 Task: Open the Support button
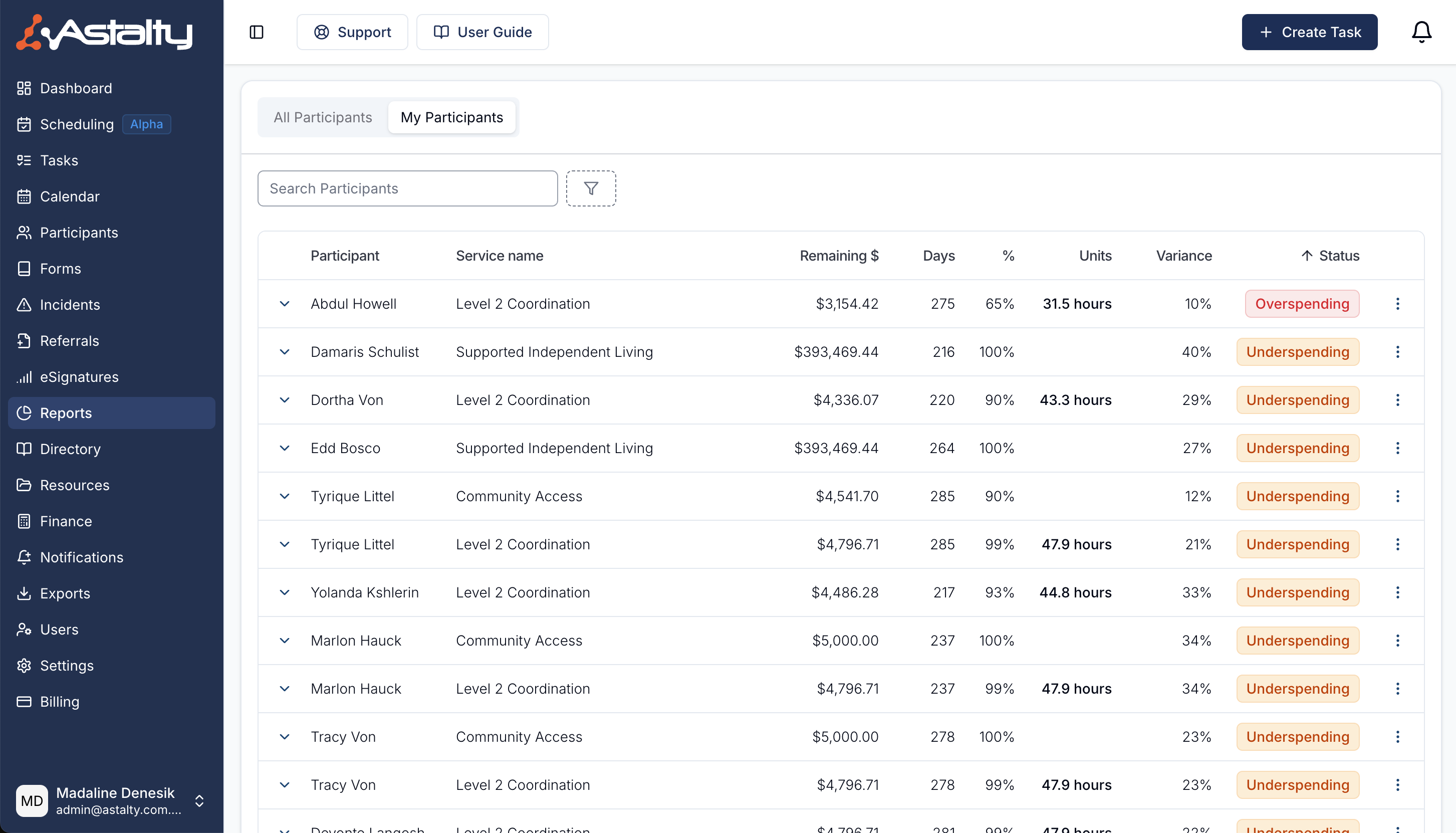352,32
